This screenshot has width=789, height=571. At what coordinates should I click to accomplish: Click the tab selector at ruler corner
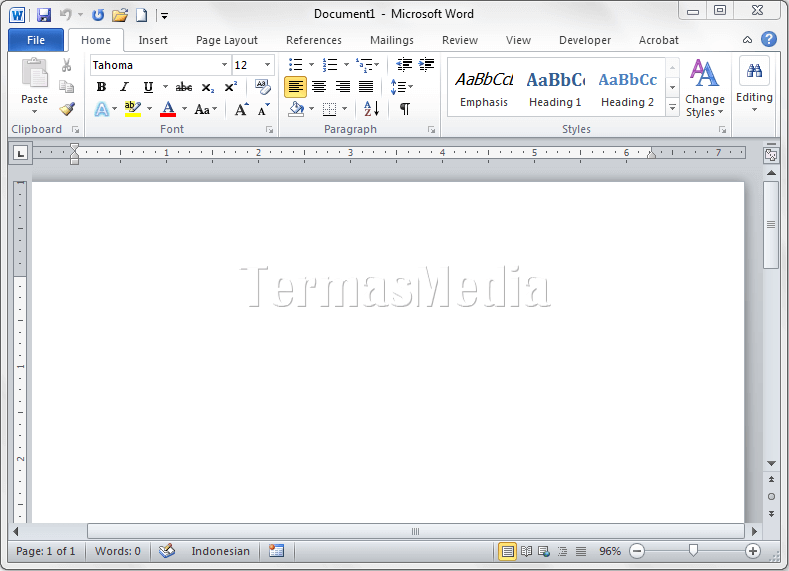tap(20, 153)
